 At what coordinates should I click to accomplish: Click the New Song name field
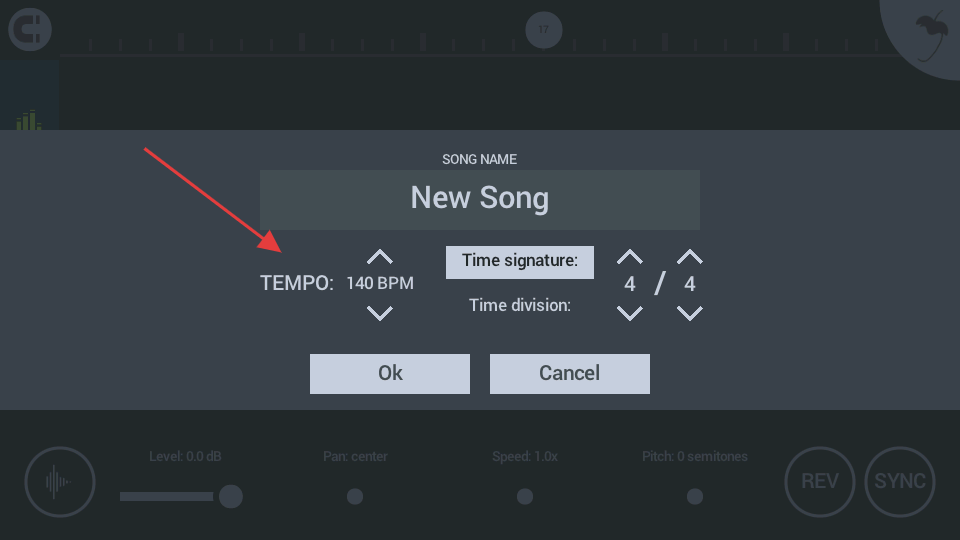(479, 200)
